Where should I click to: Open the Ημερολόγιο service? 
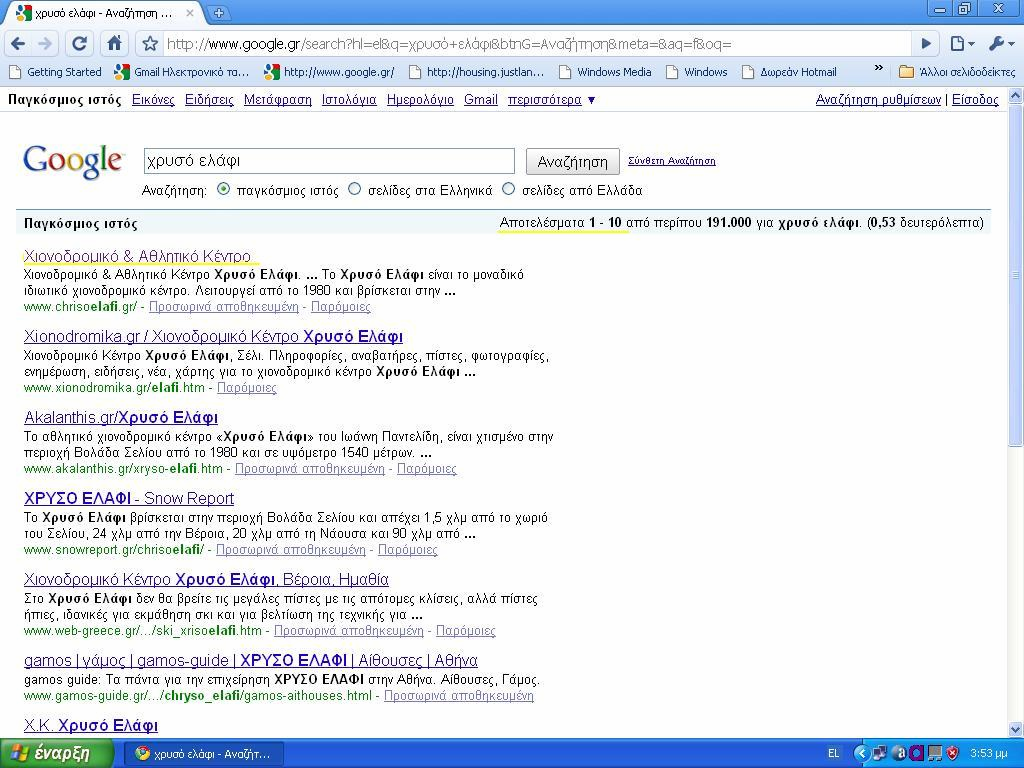420,100
